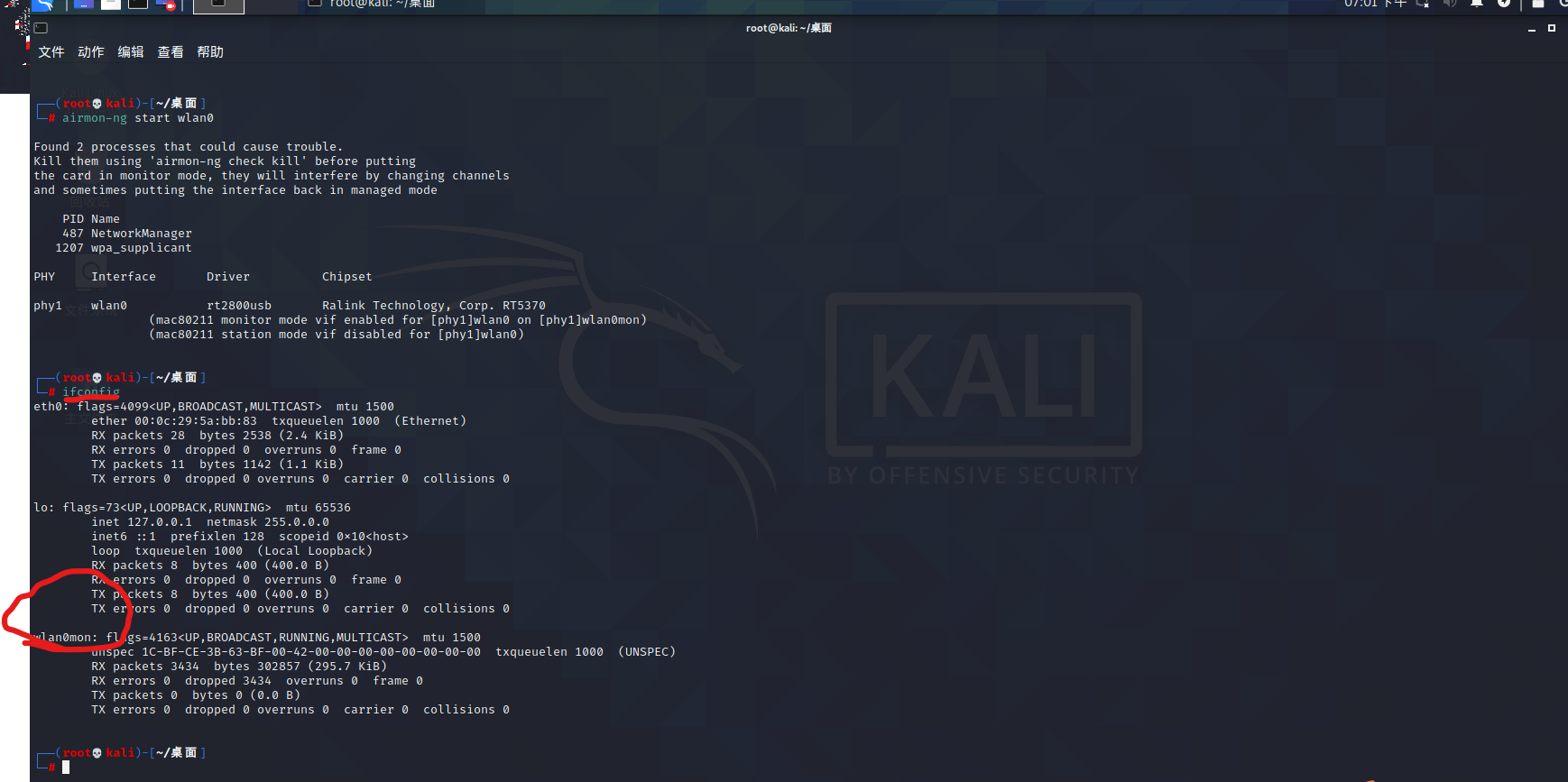
Task: Click the 'airmon-ng start wlan0' command text
Action: pos(138,118)
